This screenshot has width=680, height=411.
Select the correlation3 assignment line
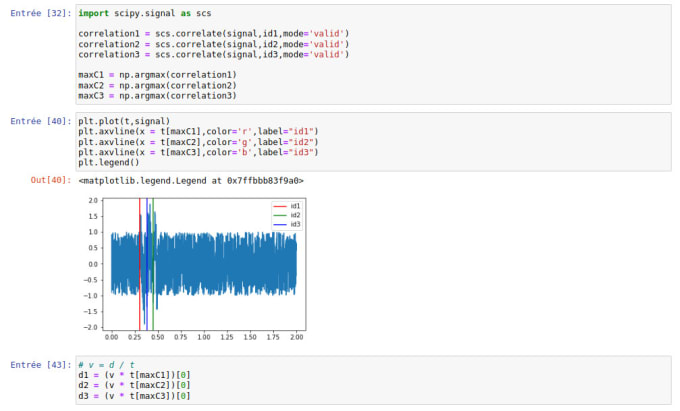(213, 55)
